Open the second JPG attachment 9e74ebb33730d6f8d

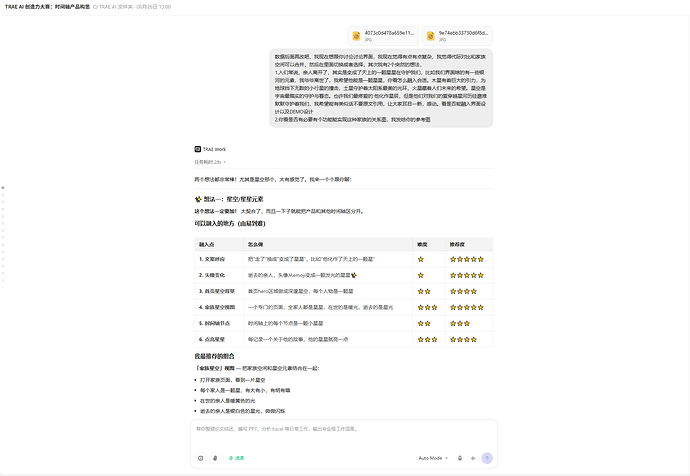pos(457,36)
